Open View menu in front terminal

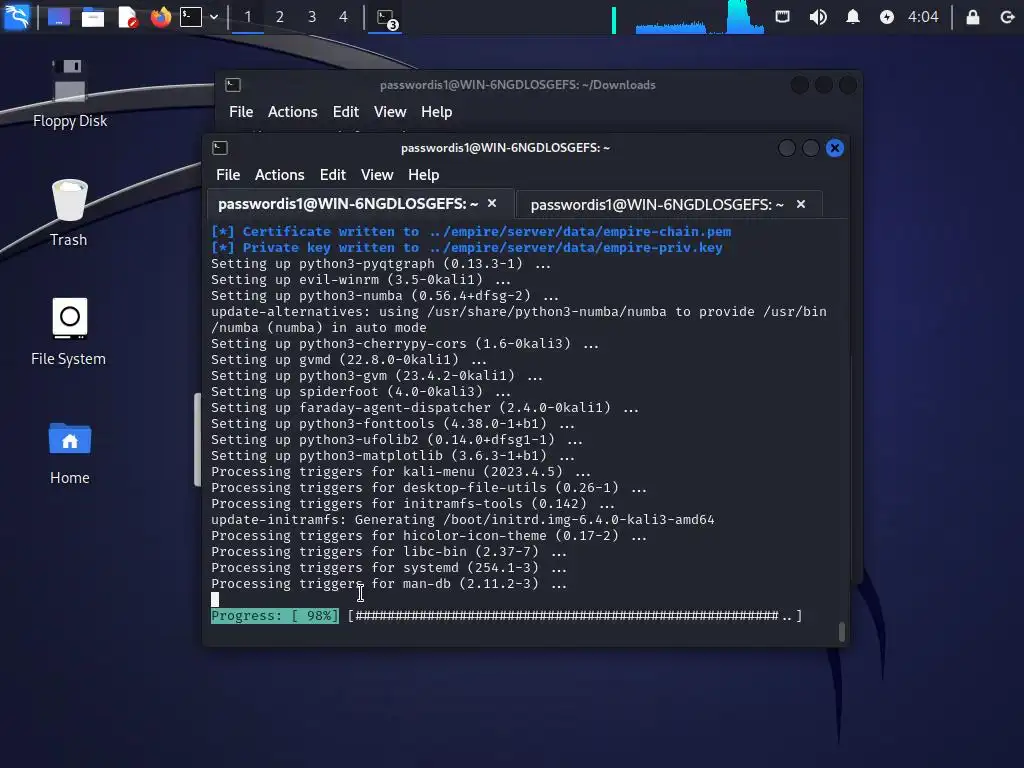[377, 175]
